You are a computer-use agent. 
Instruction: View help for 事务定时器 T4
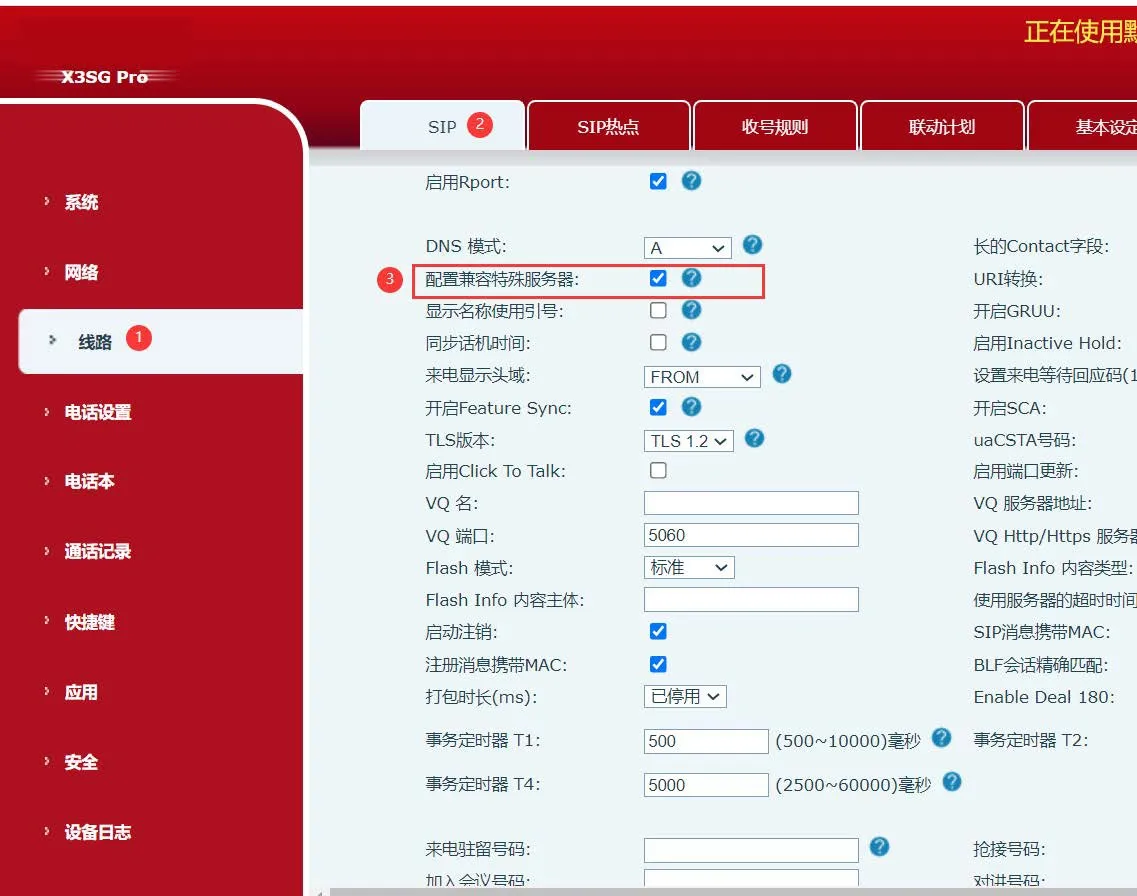point(951,783)
